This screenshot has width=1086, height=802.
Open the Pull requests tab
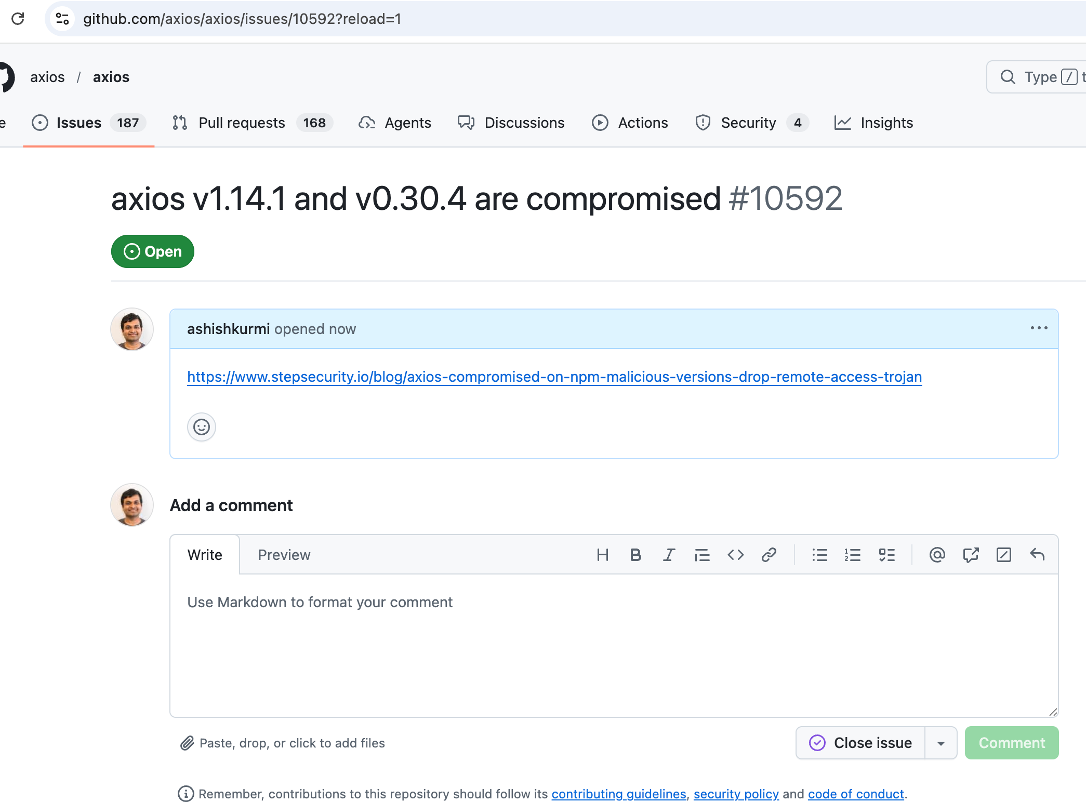pyautogui.click(x=253, y=123)
